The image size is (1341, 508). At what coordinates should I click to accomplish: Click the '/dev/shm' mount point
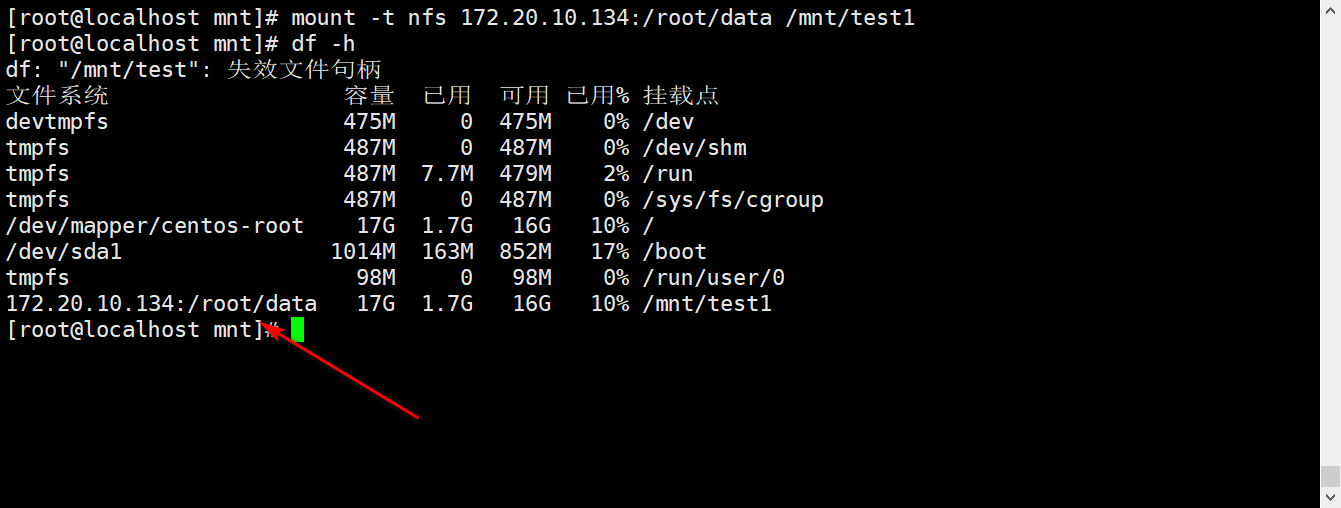694,148
